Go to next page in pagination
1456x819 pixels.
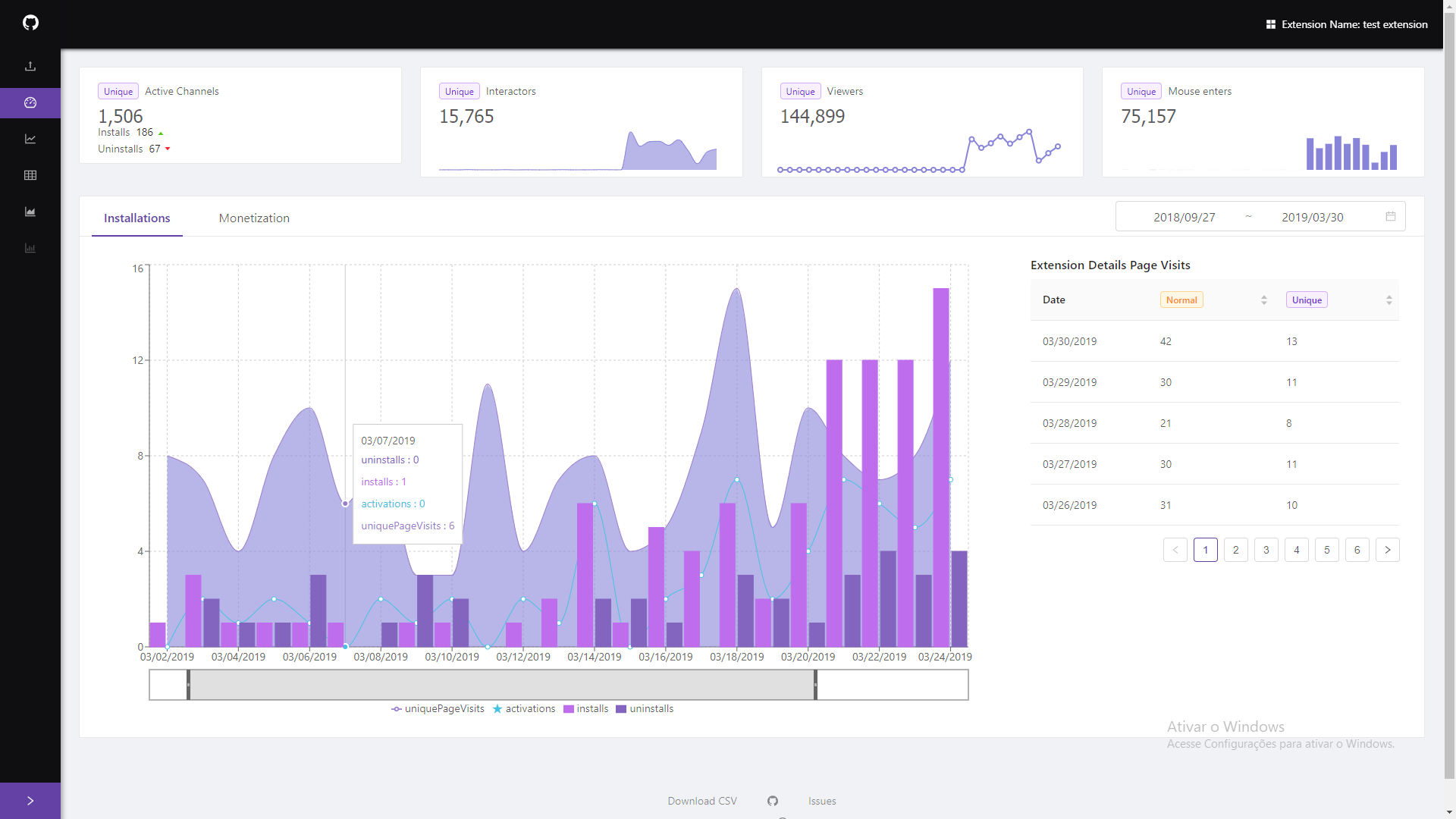tap(1388, 550)
